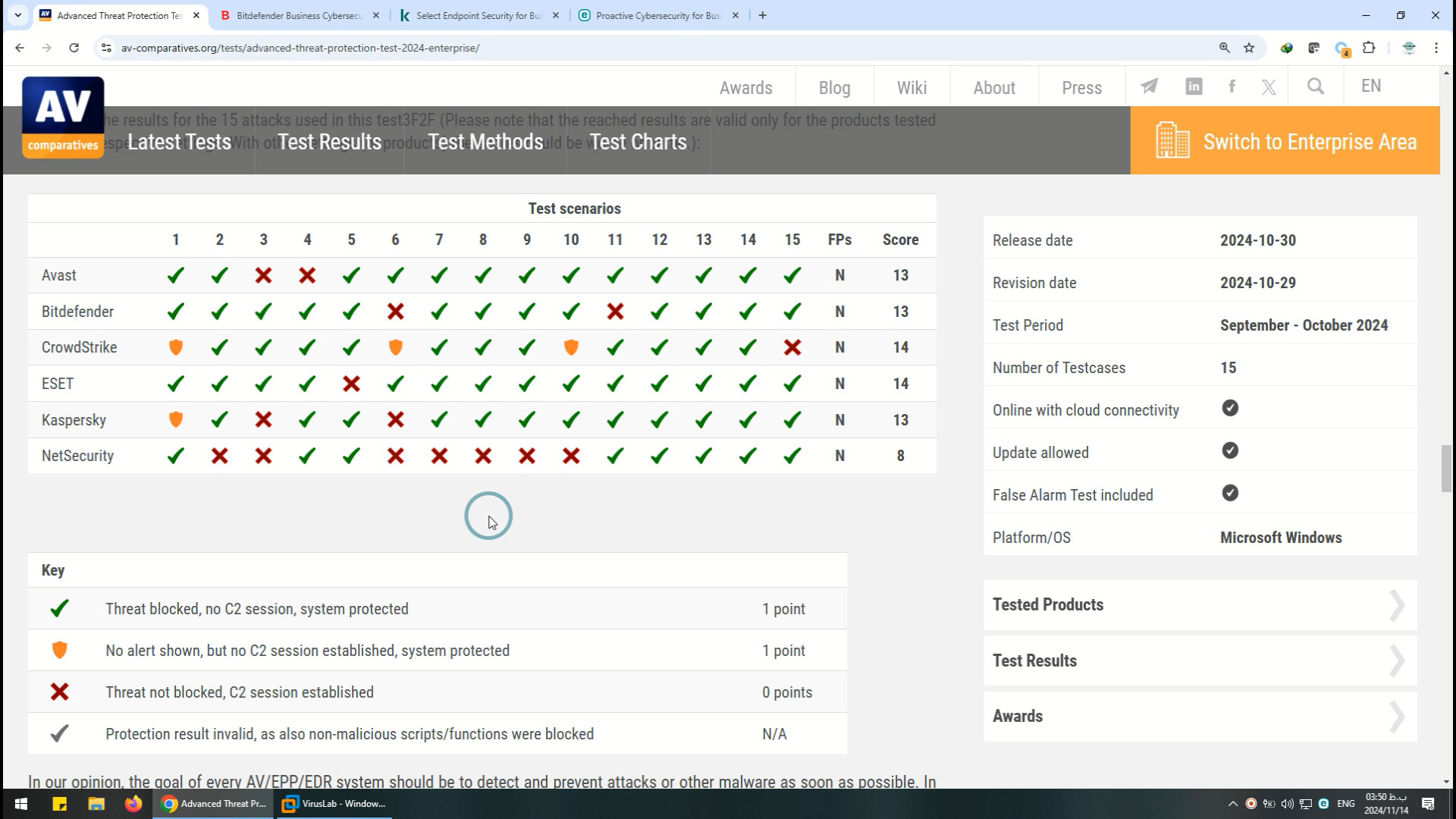Screen dimensions: 1456x819
Task: Click Kaspersky scenario 1 shield icon
Action: (176, 419)
